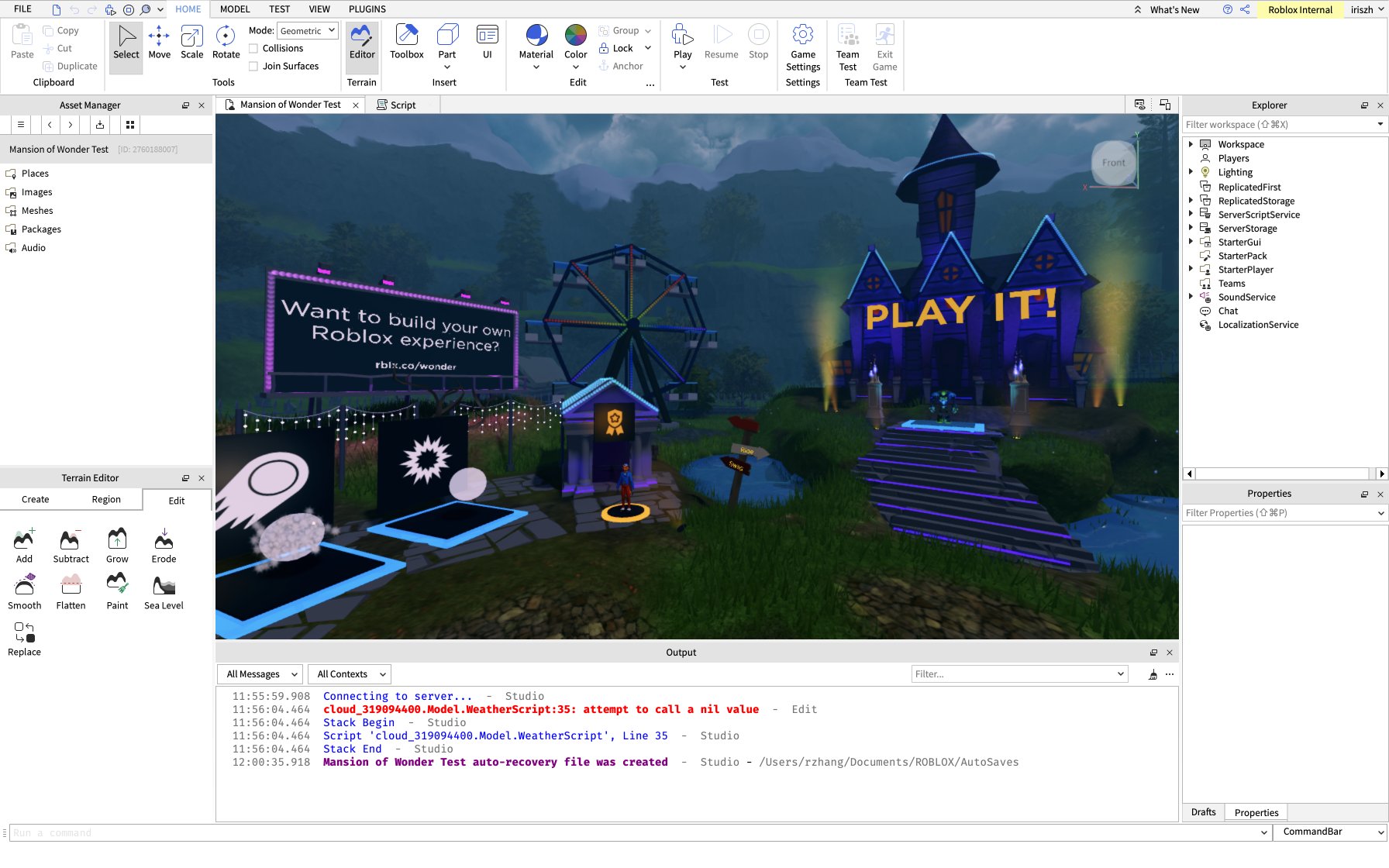Choose the Subtract terrain tool

(x=71, y=546)
